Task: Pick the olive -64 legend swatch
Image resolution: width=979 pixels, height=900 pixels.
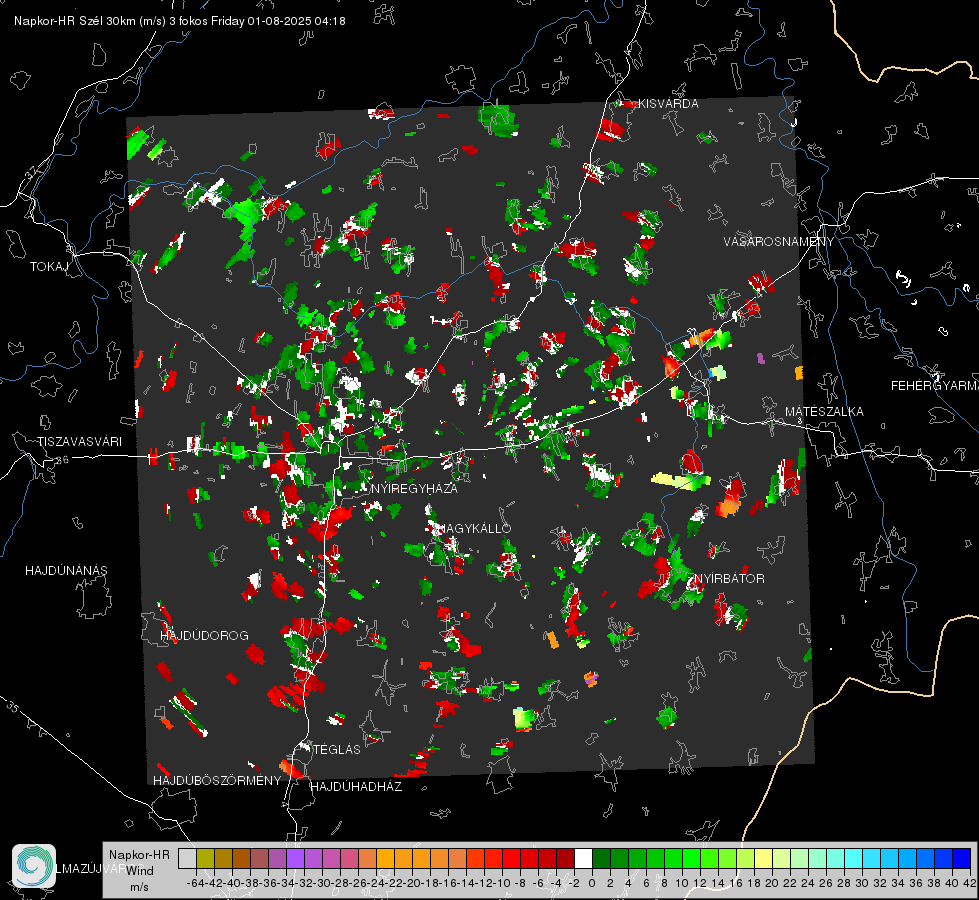Action: coord(205,858)
